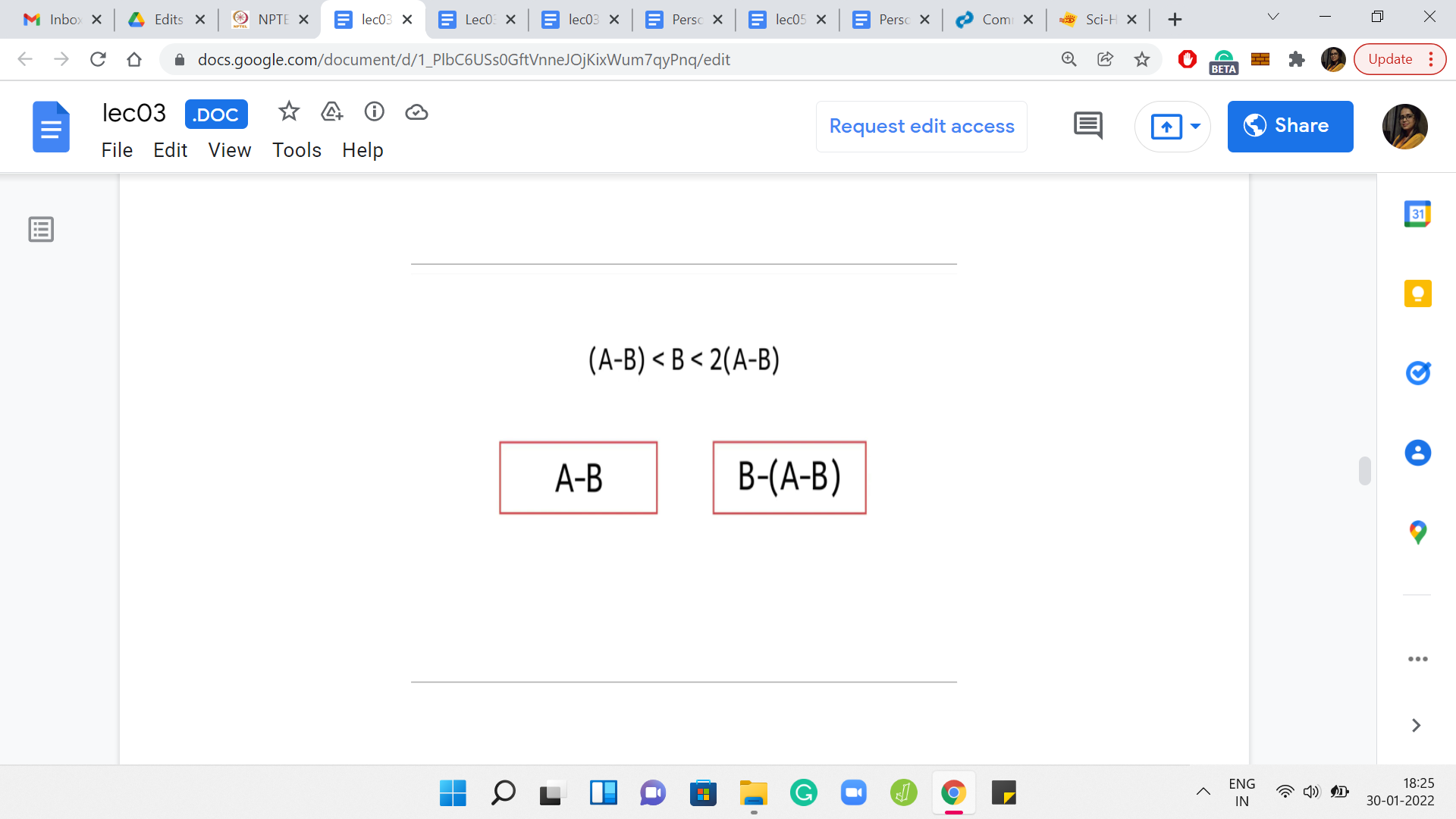Open Google Calendar side panel

(1417, 214)
